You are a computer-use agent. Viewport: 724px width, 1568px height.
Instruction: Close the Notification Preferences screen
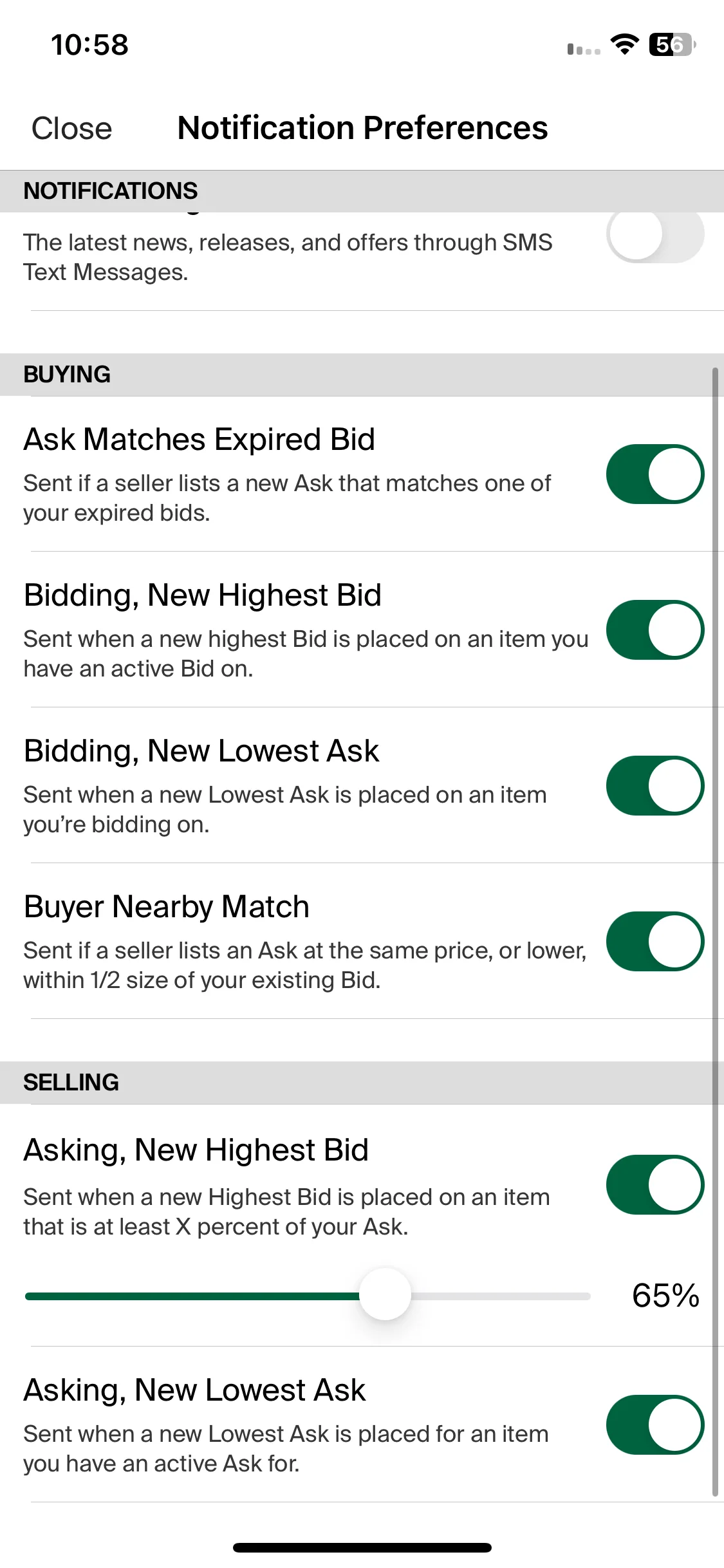[x=71, y=127]
